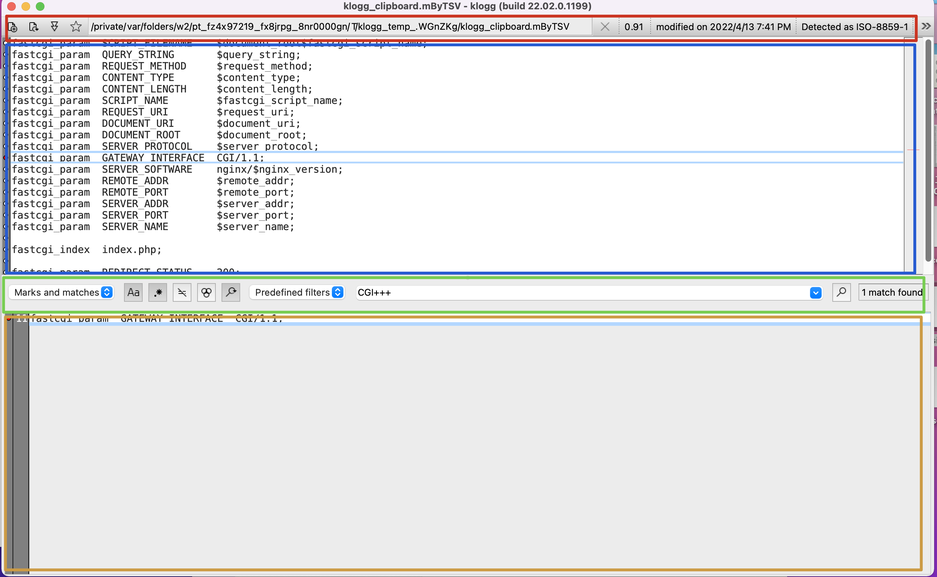Toggle the inverse match button

point(182,293)
